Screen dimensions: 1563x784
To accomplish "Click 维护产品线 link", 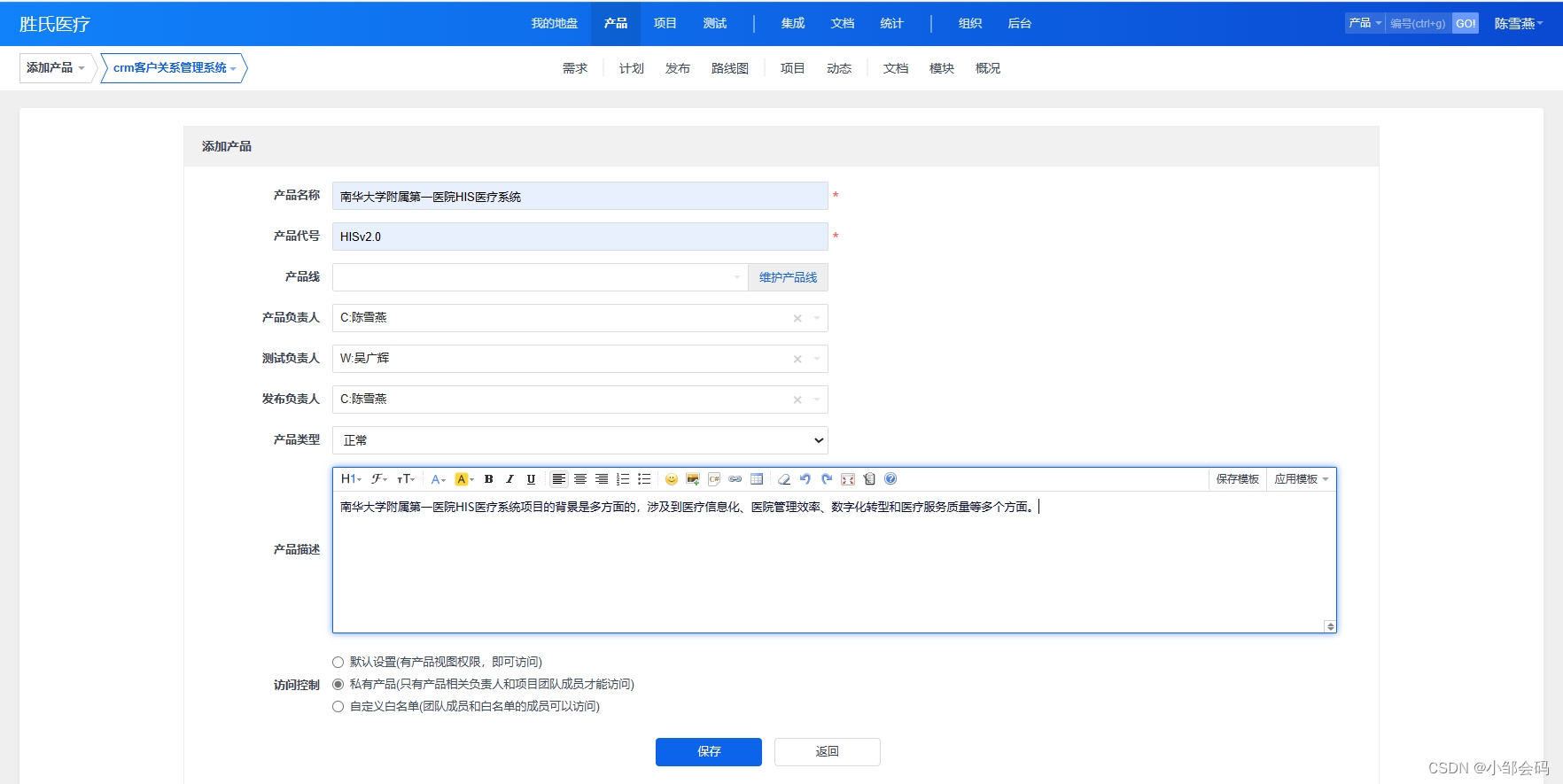I will (x=789, y=277).
